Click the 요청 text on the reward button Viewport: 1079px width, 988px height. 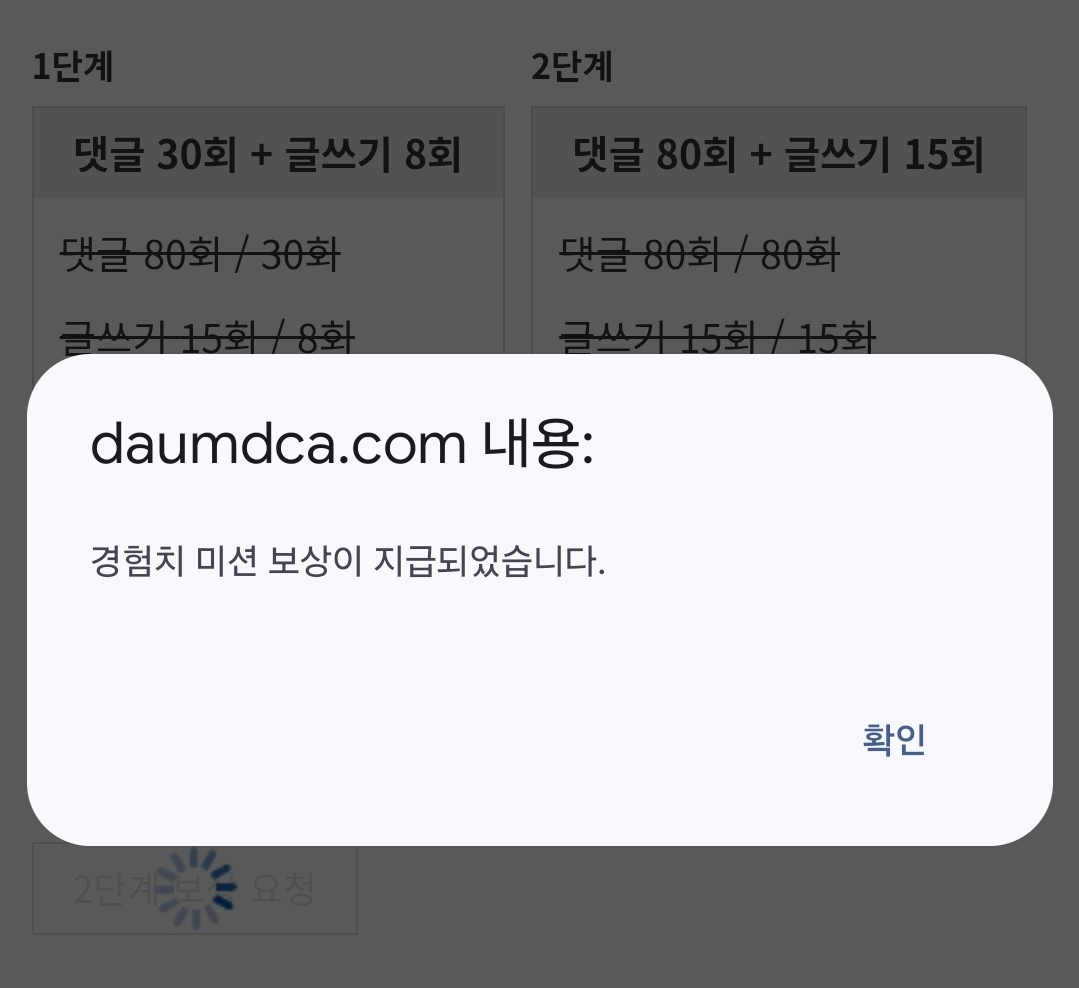pyautogui.click(x=283, y=888)
